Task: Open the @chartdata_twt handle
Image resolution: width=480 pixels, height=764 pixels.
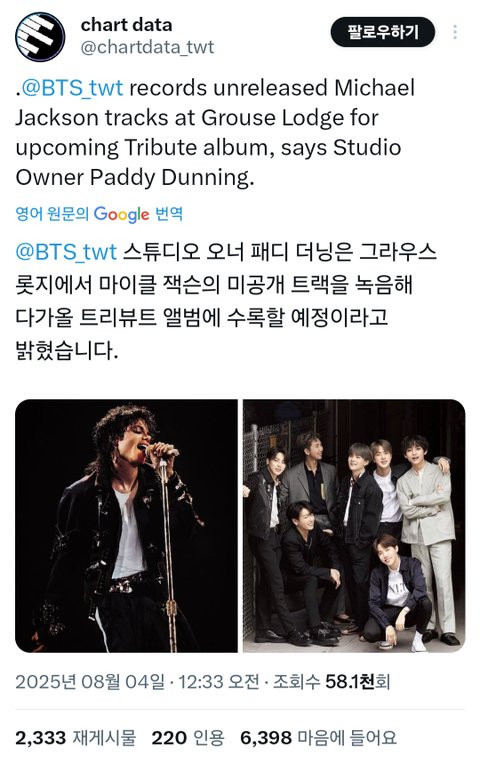Action: coord(147,47)
